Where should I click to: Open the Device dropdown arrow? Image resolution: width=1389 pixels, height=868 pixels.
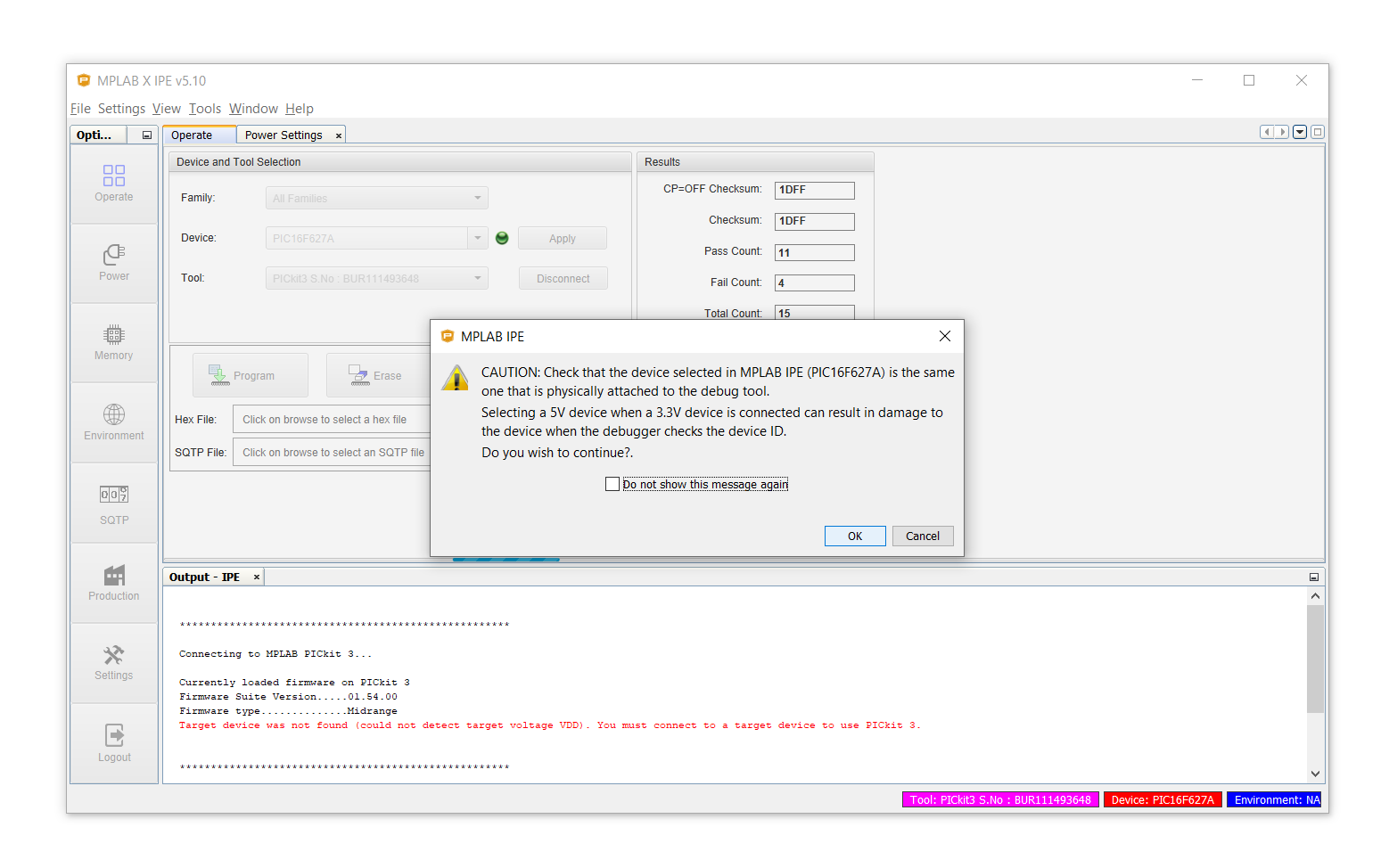pyautogui.click(x=477, y=238)
